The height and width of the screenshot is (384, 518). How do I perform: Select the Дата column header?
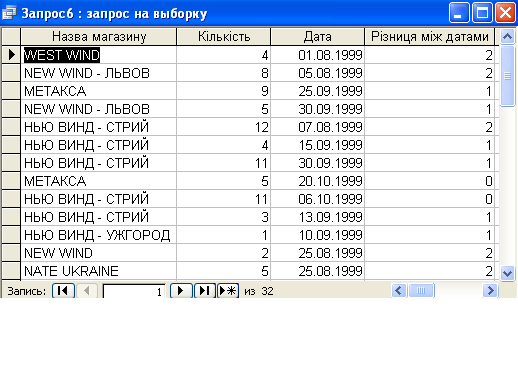click(318, 37)
